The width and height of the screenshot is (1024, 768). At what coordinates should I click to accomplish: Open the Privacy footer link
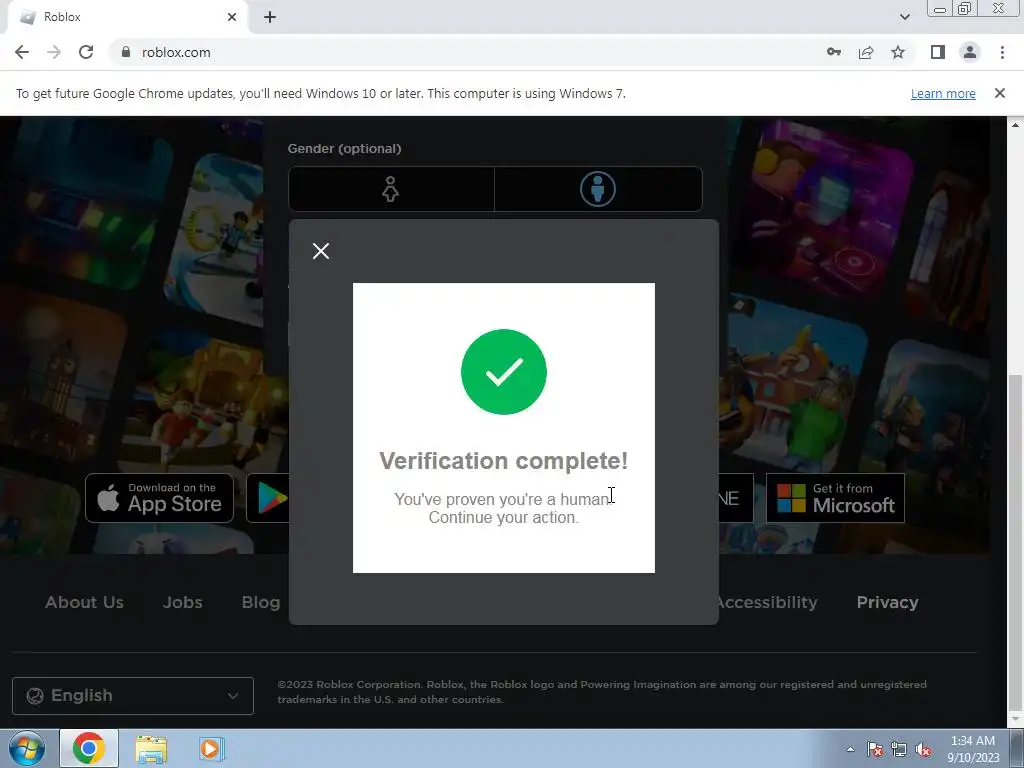tap(888, 602)
